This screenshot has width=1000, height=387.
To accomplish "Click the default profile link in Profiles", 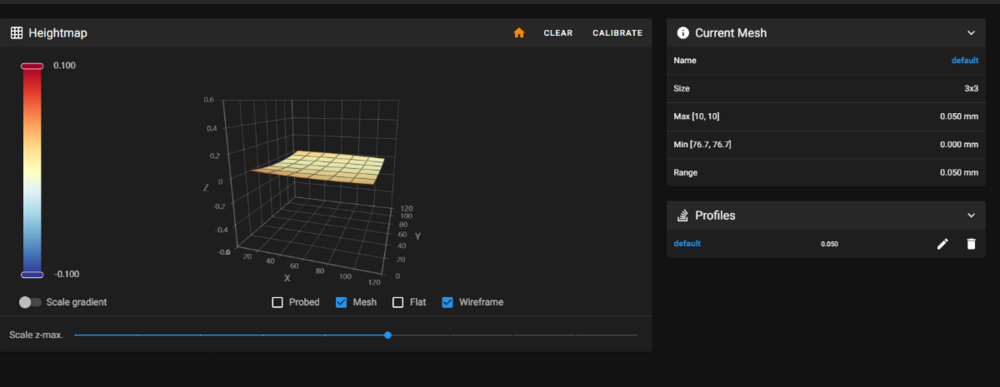I will point(687,244).
